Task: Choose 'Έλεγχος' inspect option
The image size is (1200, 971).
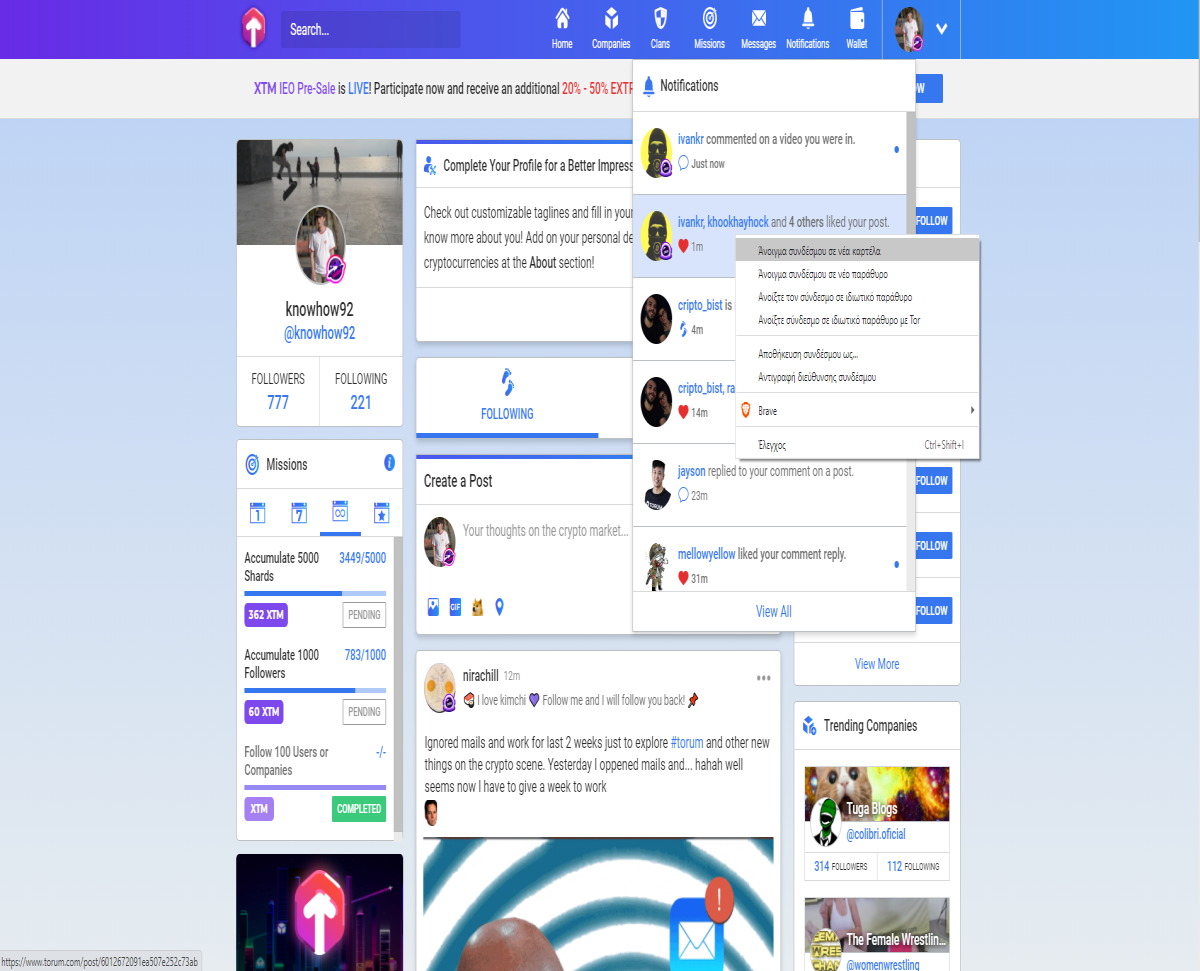Action: click(x=857, y=445)
